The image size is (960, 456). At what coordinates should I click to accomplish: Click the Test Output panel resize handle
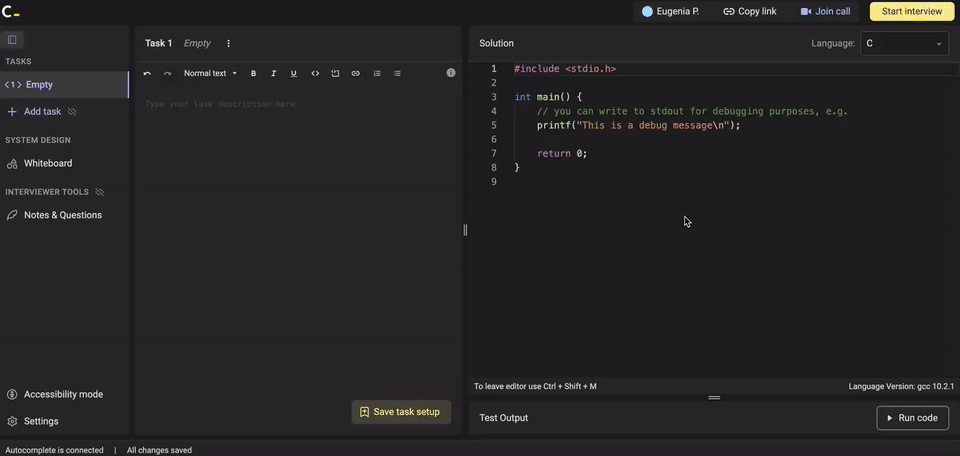coord(714,398)
